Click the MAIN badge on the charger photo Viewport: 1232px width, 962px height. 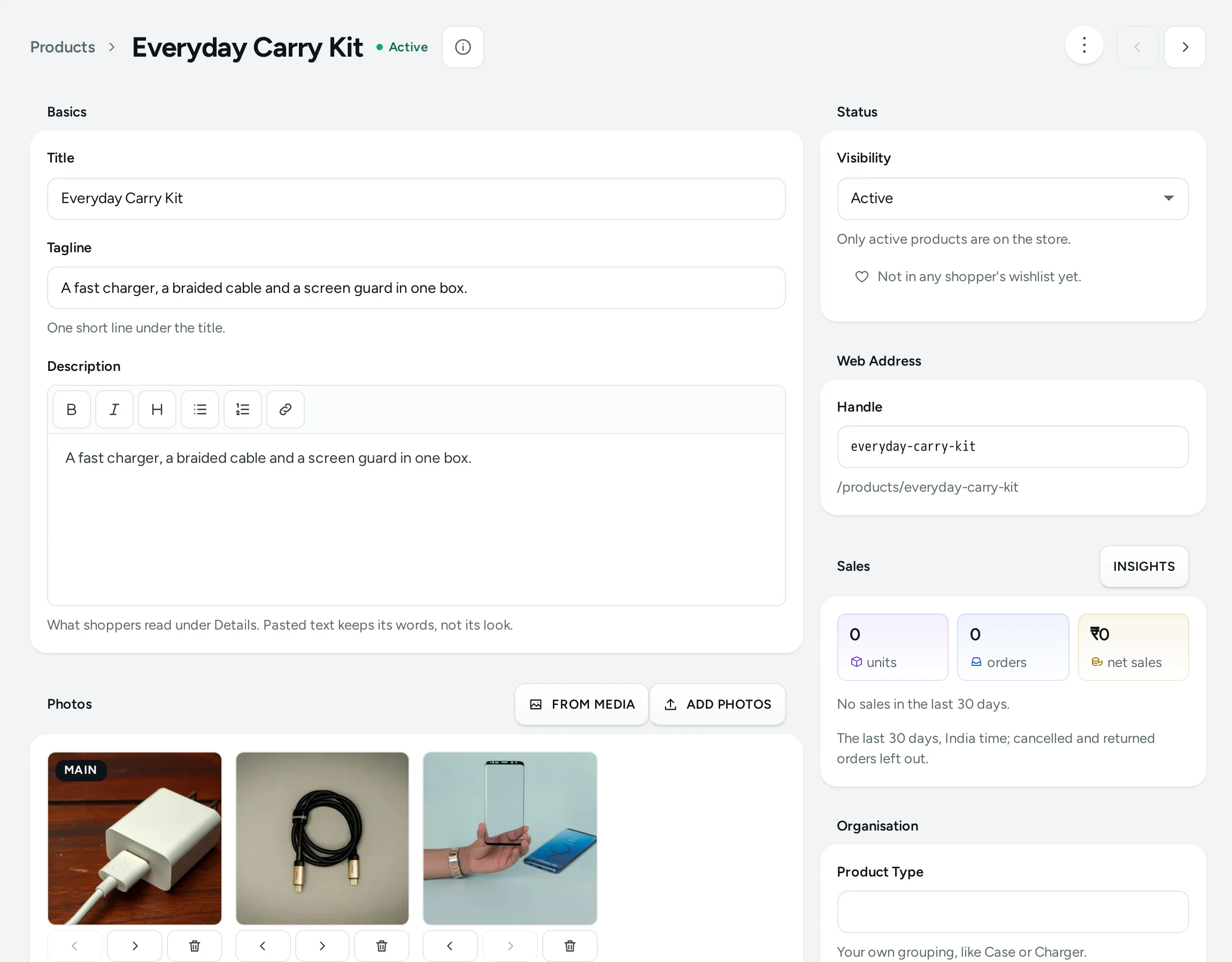[x=81, y=770]
